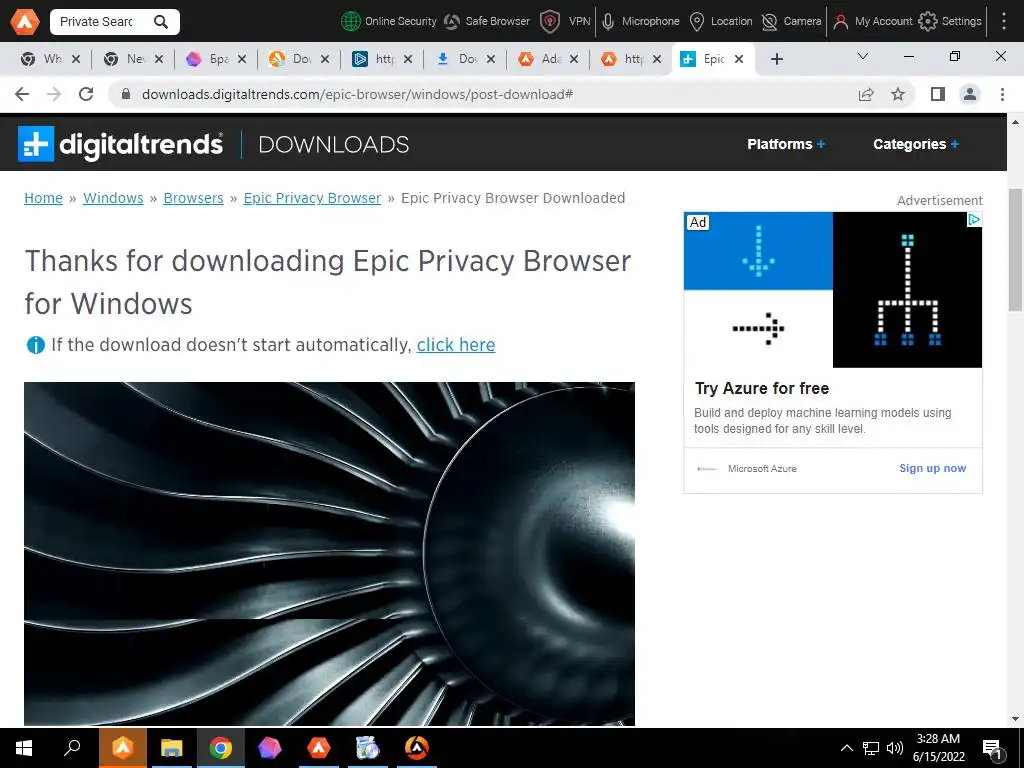
Task: Go back with the back arrow
Action: pyautogui.click(x=22, y=95)
